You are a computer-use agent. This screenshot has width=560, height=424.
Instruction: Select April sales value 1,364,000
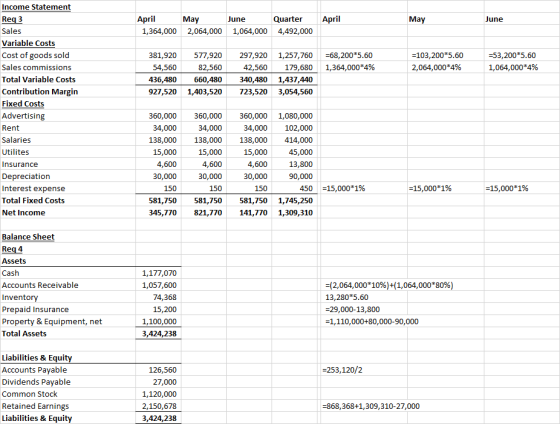[x=159, y=31]
